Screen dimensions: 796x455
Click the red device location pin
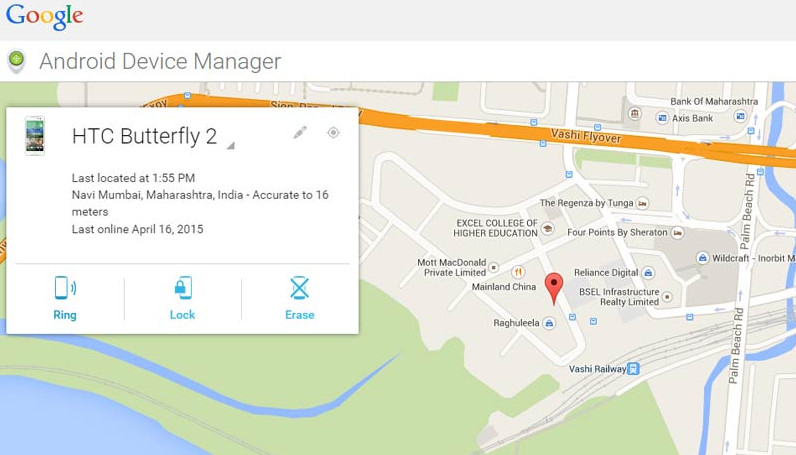(x=554, y=288)
